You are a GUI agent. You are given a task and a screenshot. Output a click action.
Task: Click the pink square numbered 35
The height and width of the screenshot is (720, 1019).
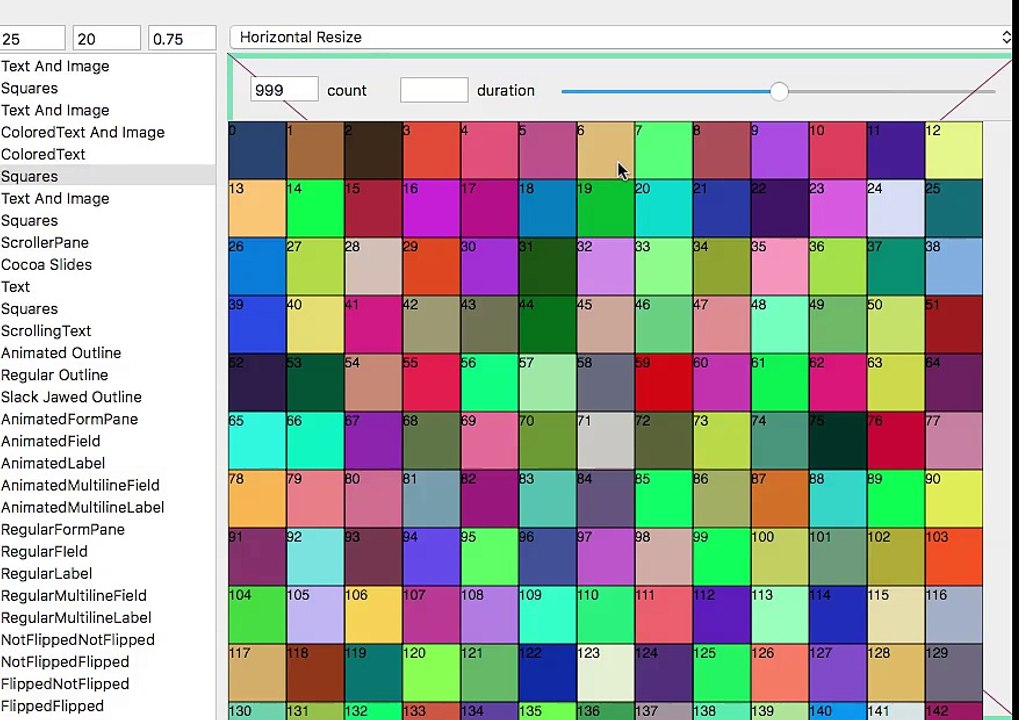[780, 266]
